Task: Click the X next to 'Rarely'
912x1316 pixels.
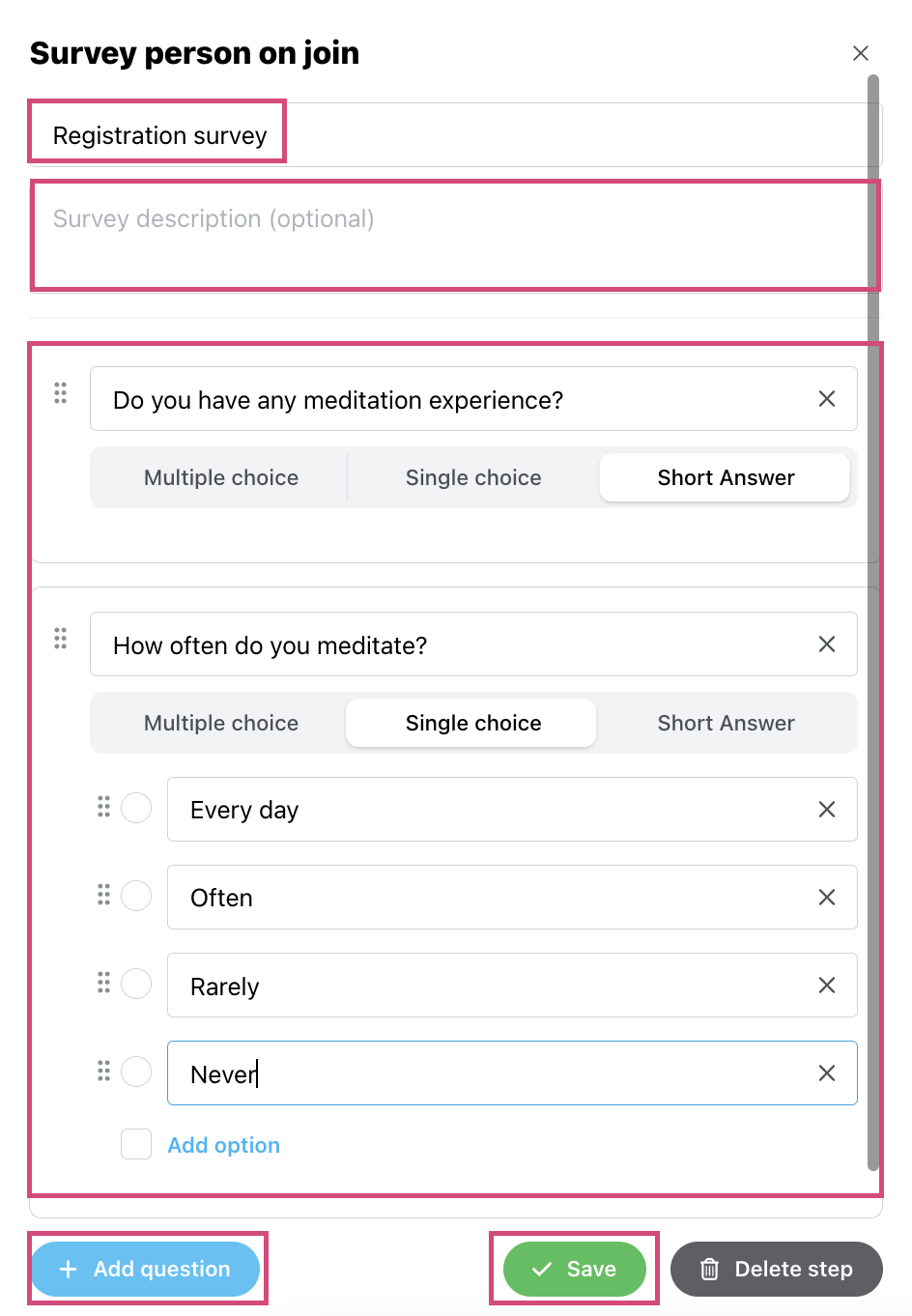Action: [x=827, y=986]
